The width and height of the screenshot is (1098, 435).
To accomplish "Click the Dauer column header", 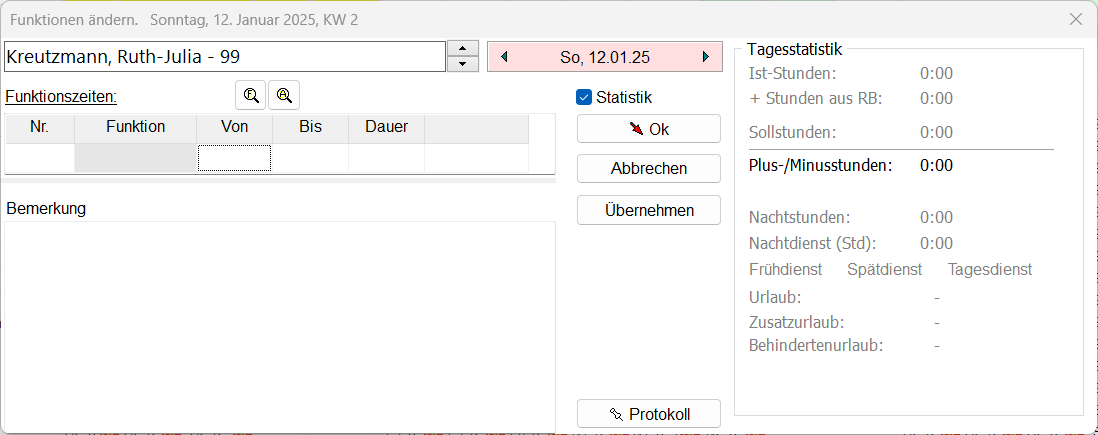I will coord(386,127).
